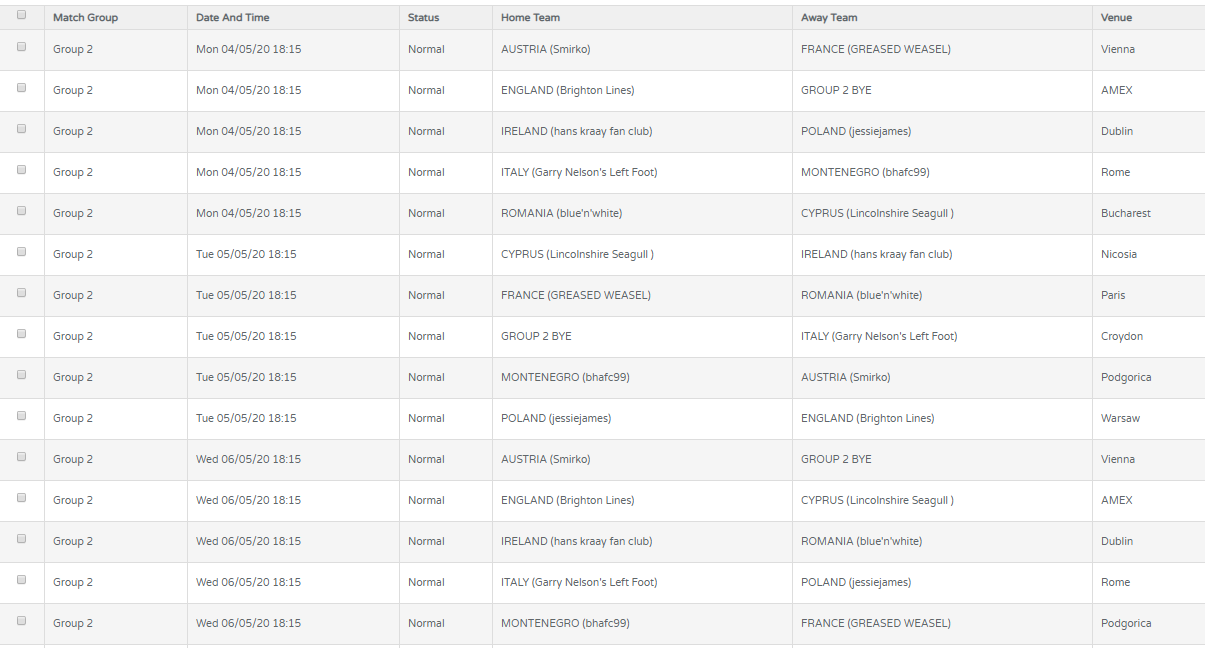This screenshot has height=648, width=1205.
Task: Click the Venue column header
Action: 1116,17
